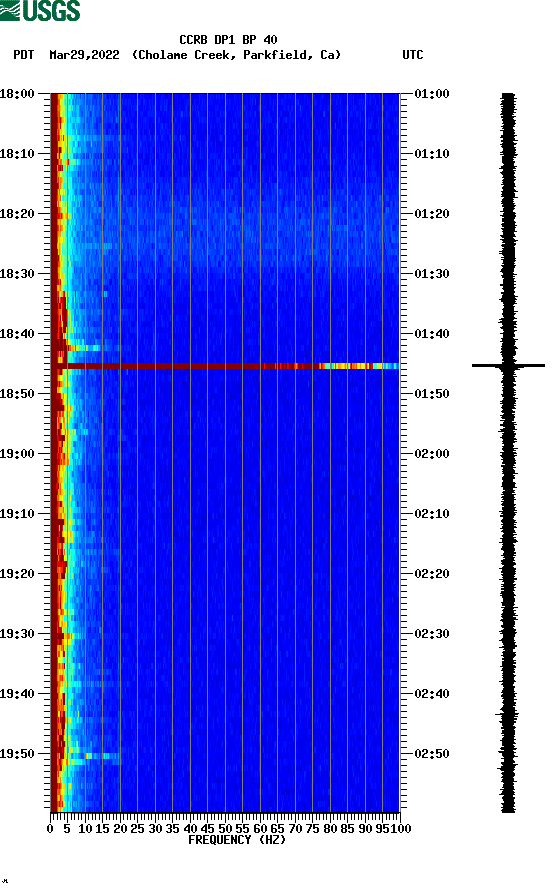Click the small waveform spike near 19:43
Screen dimensions: 552x892
(x=508, y=713)
